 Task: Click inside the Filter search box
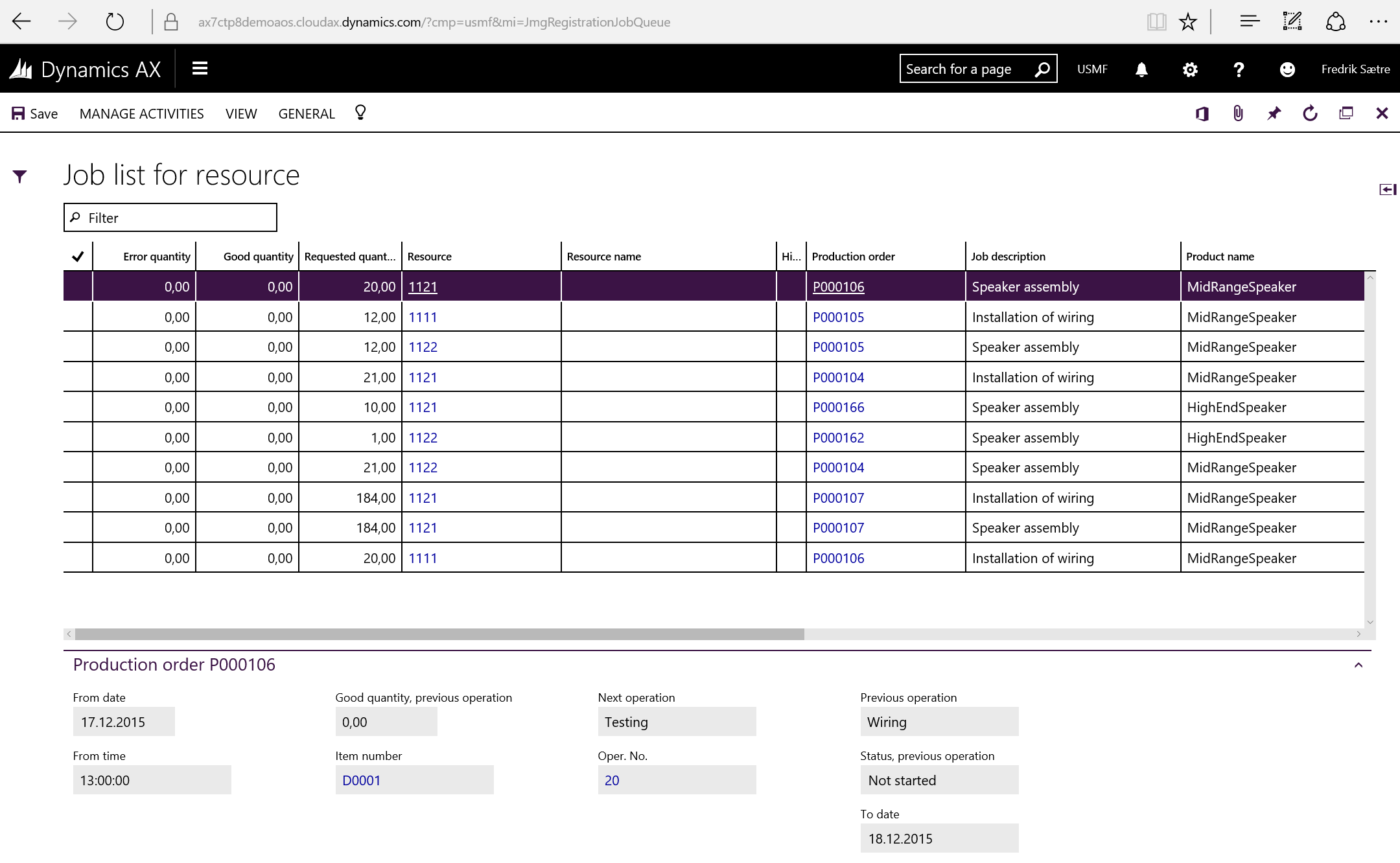coord(170,217)
